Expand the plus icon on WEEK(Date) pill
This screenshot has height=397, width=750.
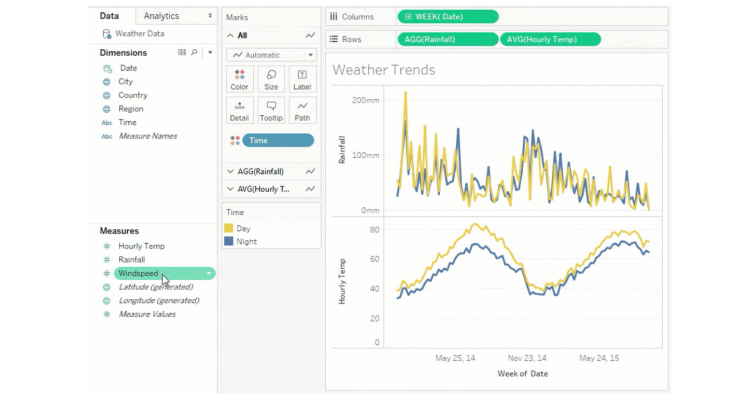(408, 17)
